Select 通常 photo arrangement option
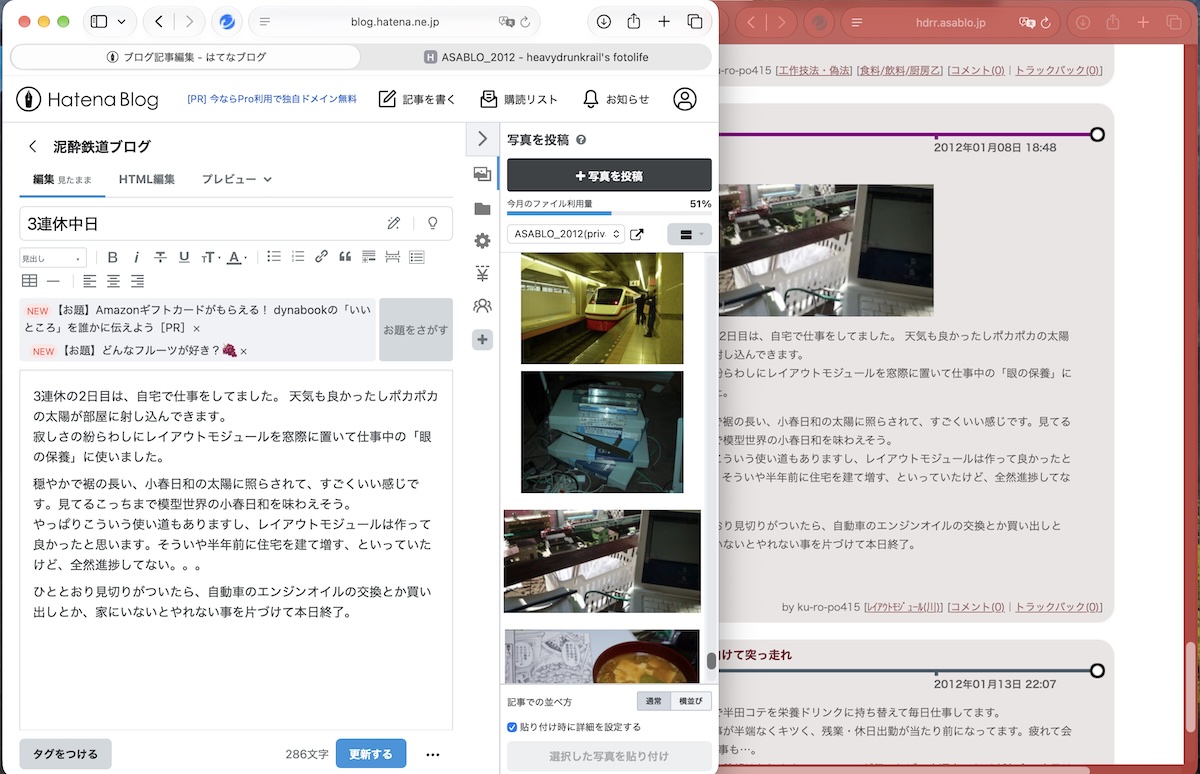The height and width of the screenshot is (774, 1200). point(653,702)
